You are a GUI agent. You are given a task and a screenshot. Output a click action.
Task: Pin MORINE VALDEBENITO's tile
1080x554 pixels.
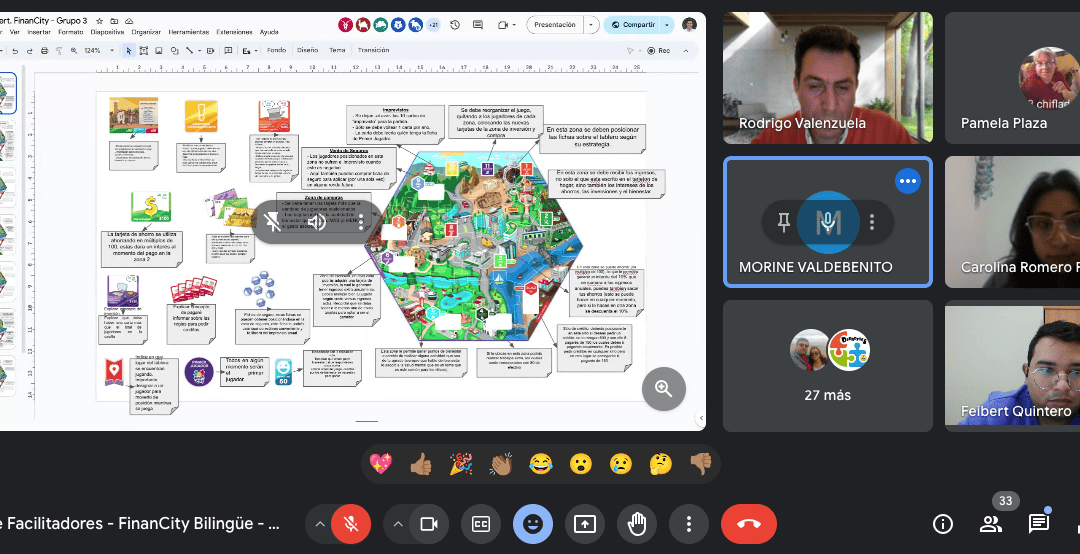click(x=783, y=222)
